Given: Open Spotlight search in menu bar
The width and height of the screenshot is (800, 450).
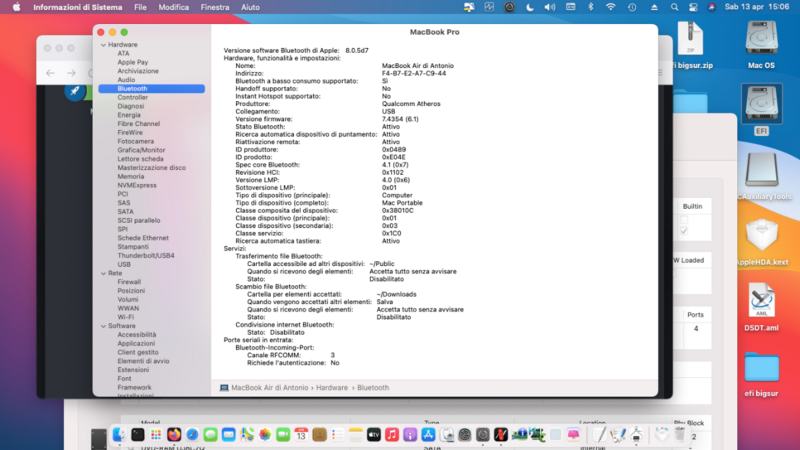Looking at the screenshot, I should (674, 7).
